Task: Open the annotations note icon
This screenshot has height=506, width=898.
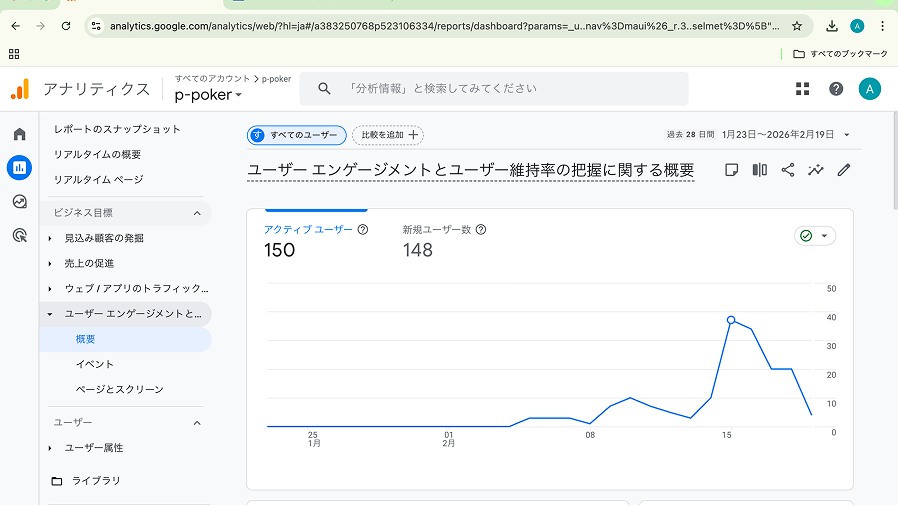Action: 731,170
